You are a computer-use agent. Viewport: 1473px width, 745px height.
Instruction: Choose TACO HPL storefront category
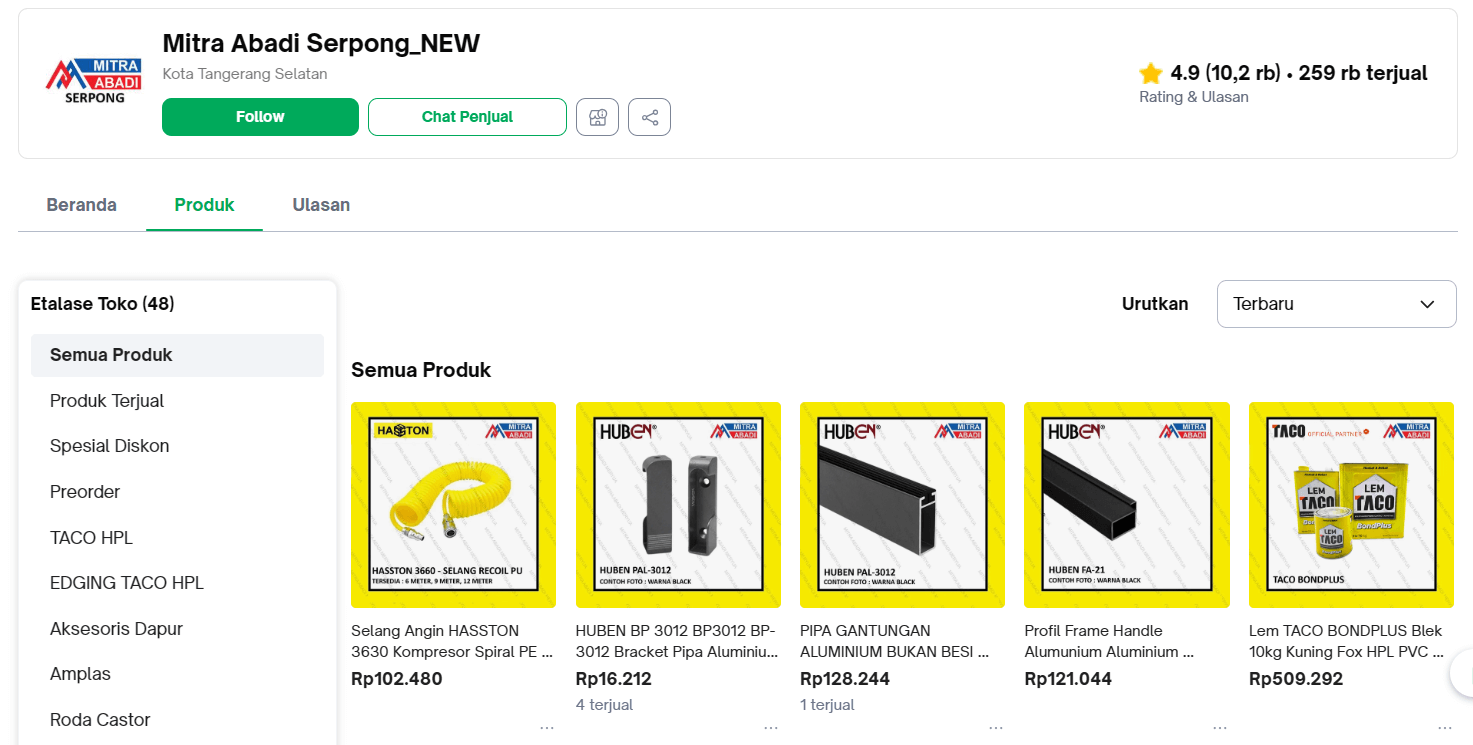91,538
